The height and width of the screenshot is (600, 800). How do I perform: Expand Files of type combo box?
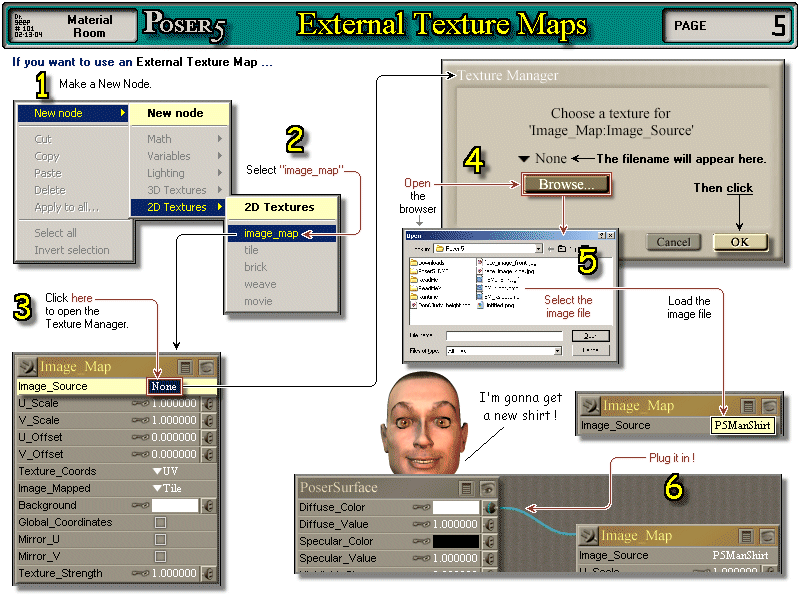coord(558,351)
